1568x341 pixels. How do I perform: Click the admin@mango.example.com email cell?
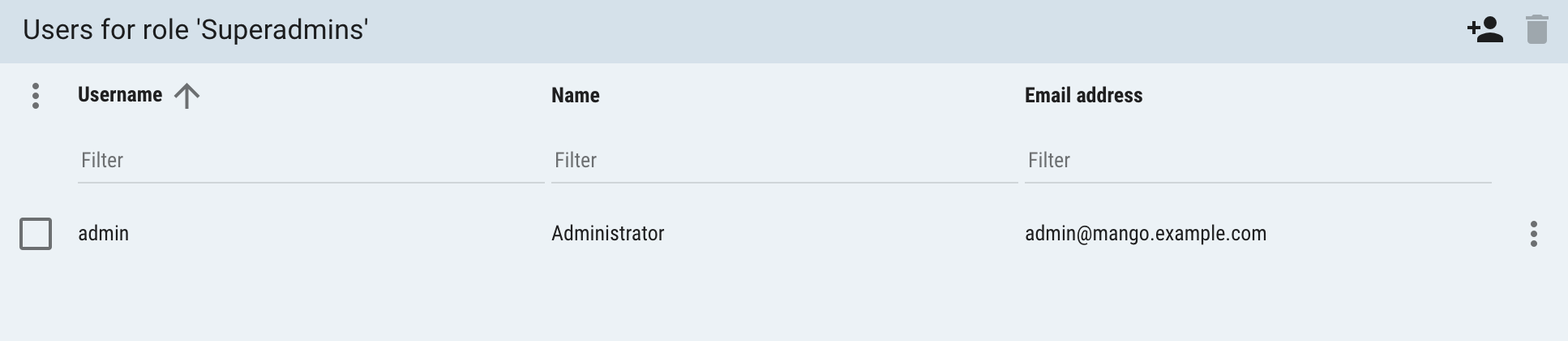click(x=1146, y=234)
